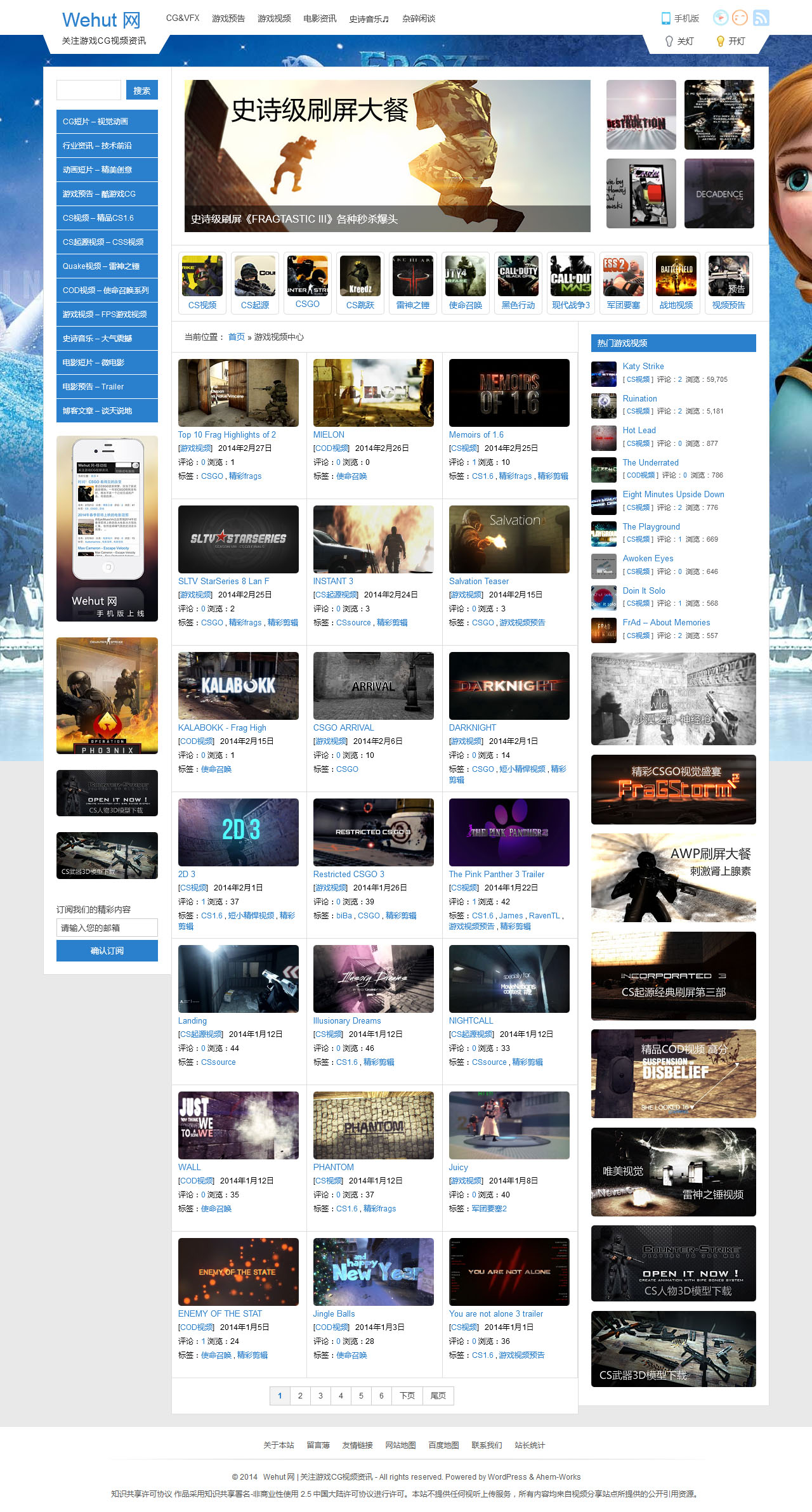The width and height of the screenshot is (812, 1512).
Task: Click the AWP刷屏大餐 banner
Action: 674,878
